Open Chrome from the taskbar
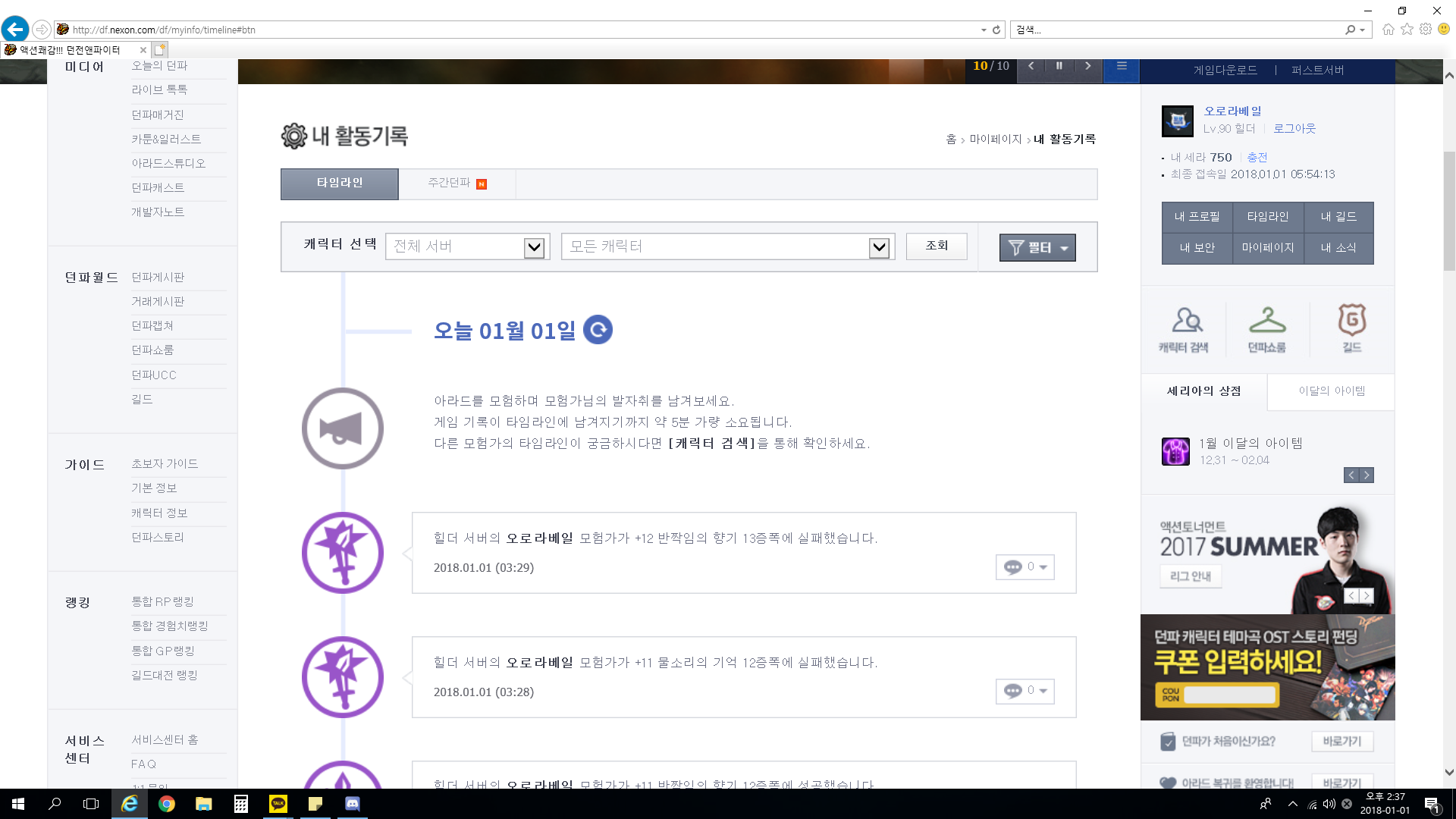Image resolution: width=1456 pixels, height=819 pixels. point(167,804)
